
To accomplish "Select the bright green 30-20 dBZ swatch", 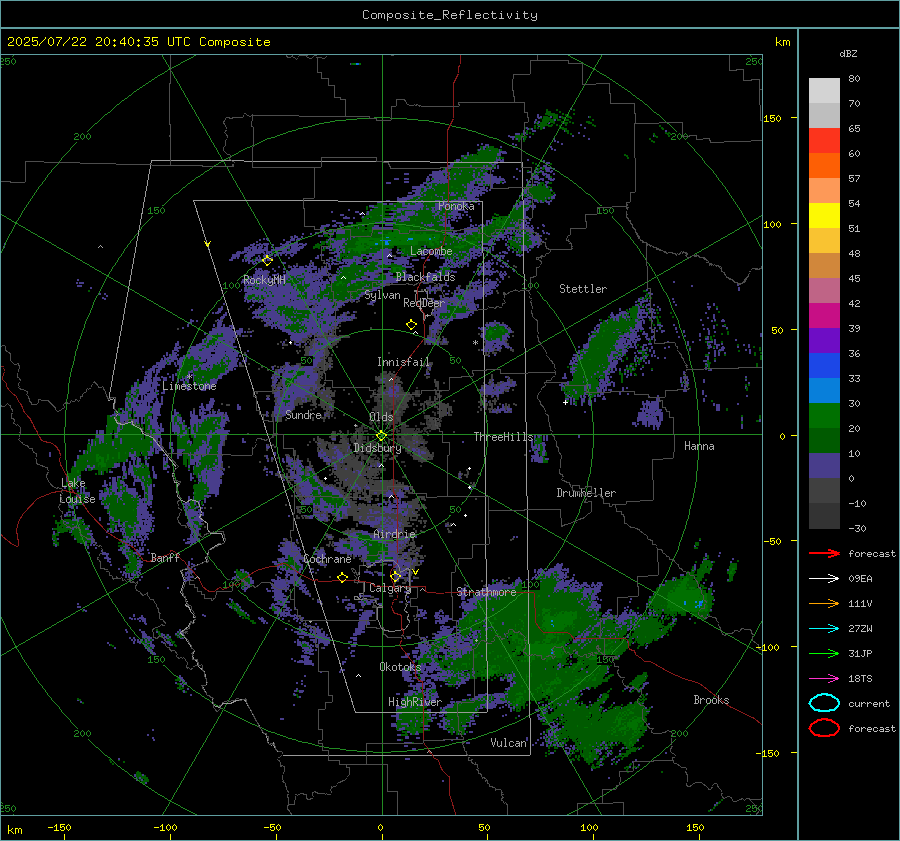I will (824, 416).
